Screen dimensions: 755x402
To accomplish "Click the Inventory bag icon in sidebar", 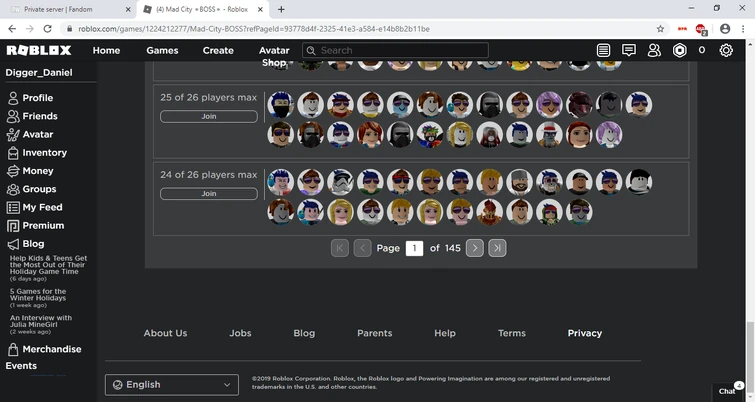I will (13, 153).
